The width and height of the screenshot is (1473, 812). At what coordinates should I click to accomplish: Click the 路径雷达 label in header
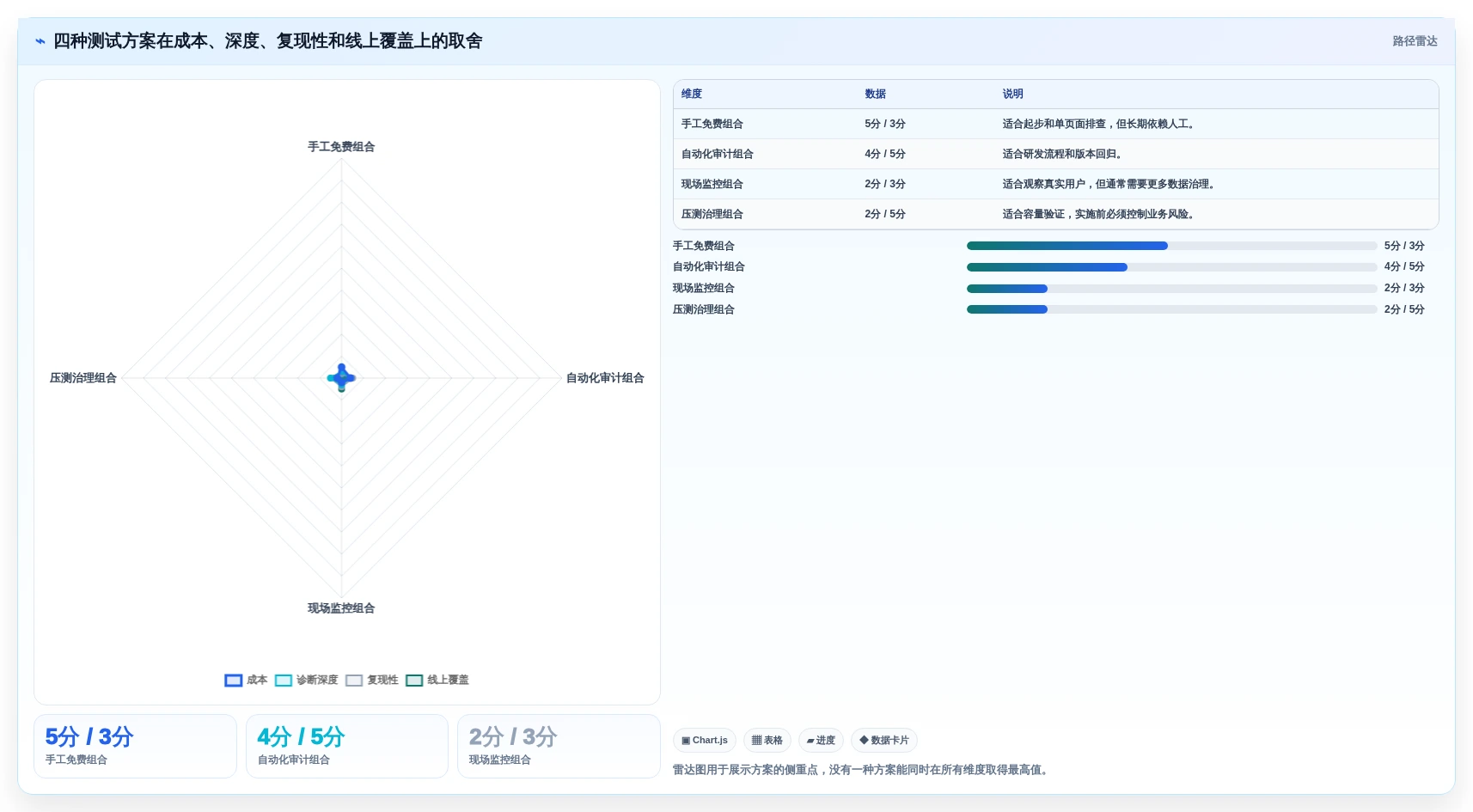1415,41
